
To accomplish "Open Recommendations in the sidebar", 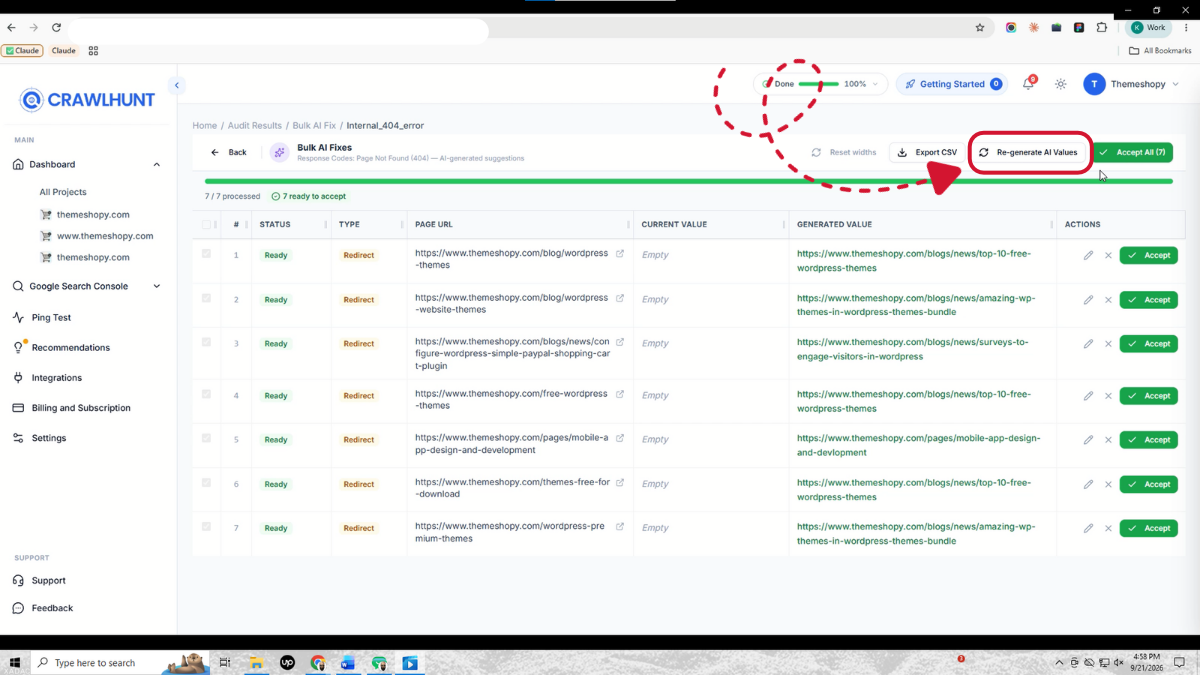I will (x=70, y=347).
